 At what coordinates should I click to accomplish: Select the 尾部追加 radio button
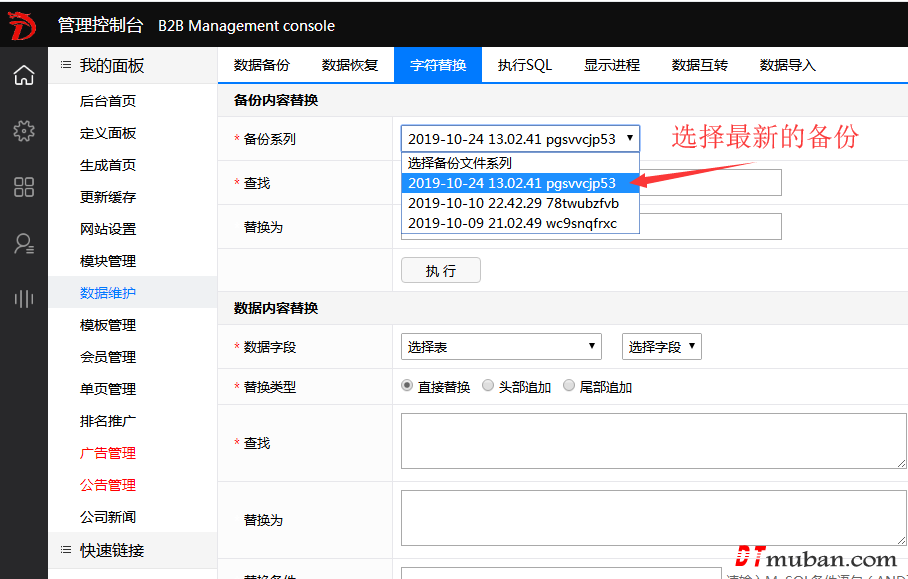(569, 386)
